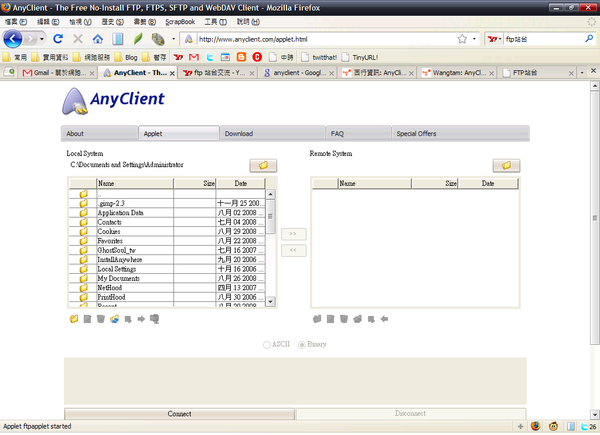Viewport: 600px width, 435px height.
Task: Click the magnifier search go icon
Action: [589, 39]
